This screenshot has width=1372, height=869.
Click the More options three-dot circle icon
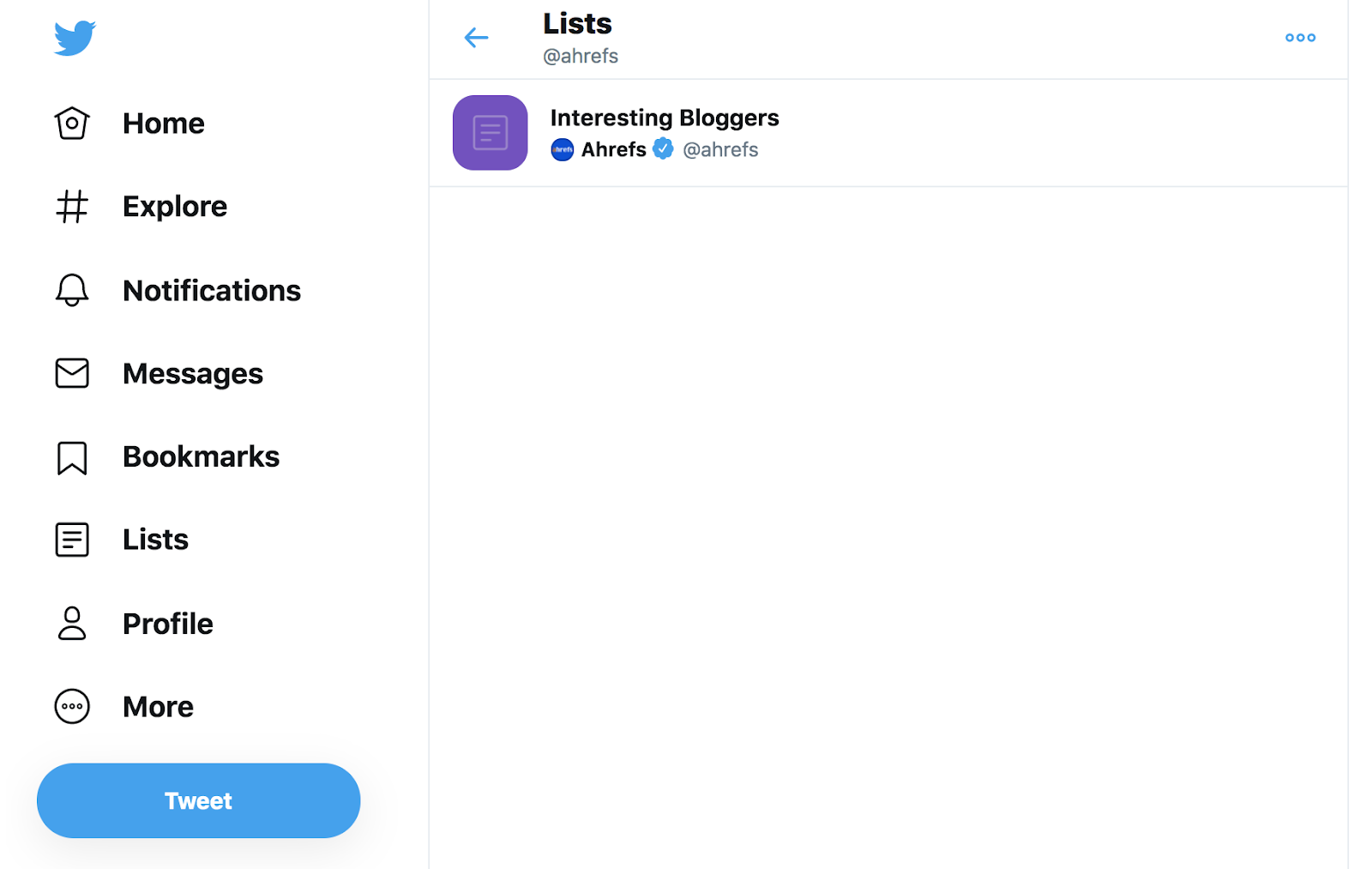72,706
